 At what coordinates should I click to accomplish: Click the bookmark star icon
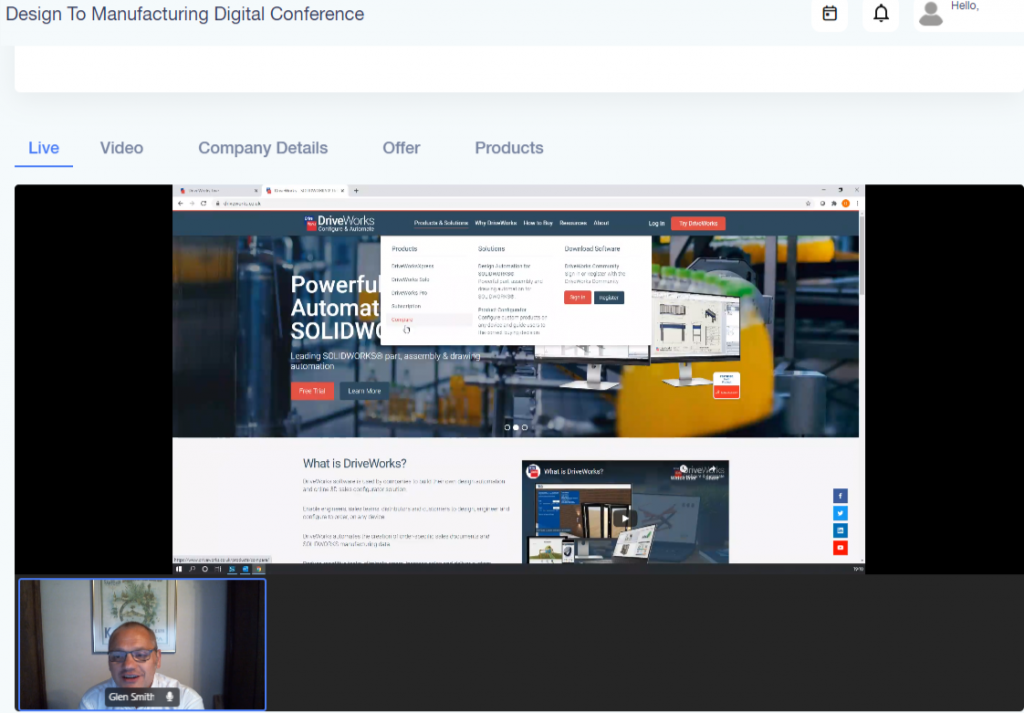(808, 204)
